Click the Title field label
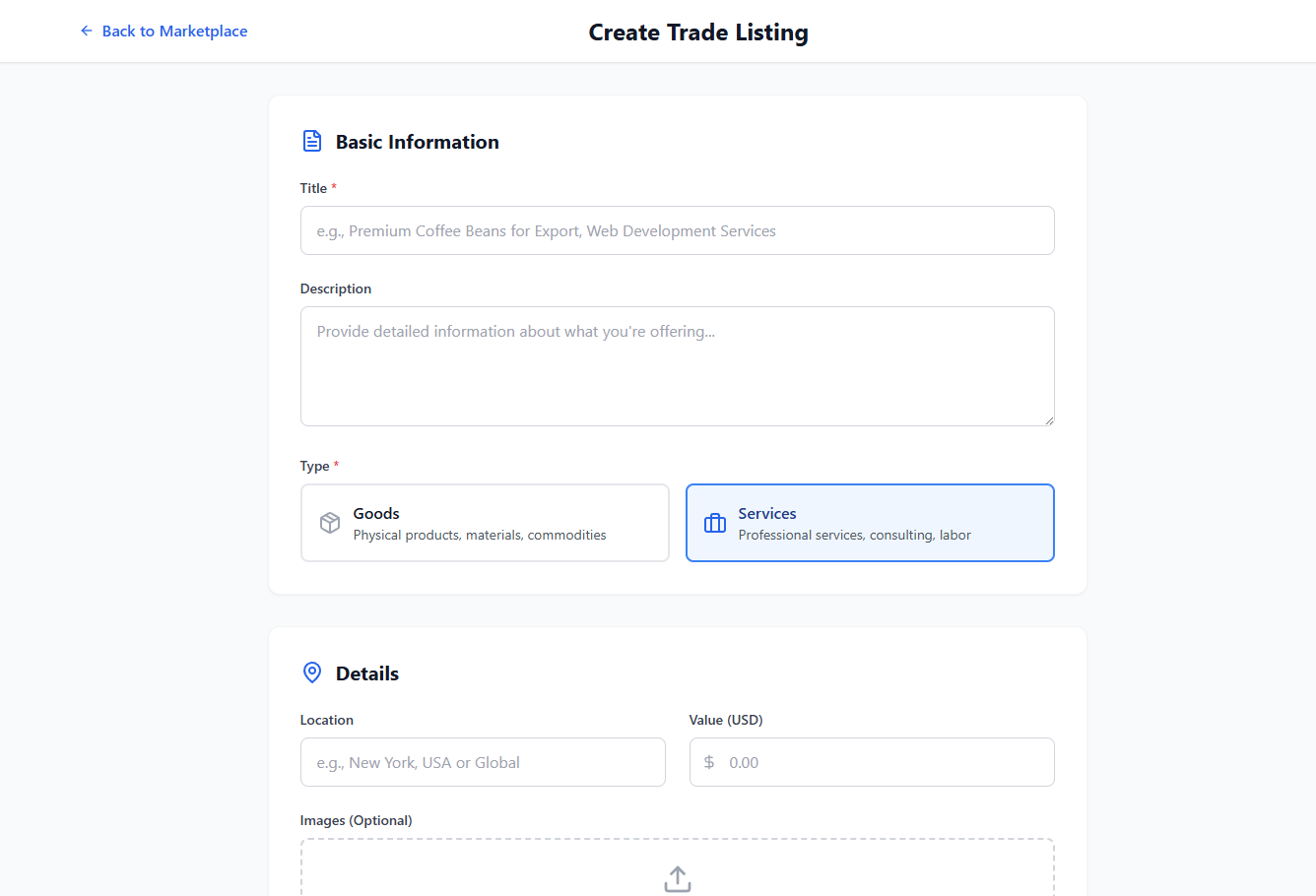1316x896 pixels. (x=313, y=188)
